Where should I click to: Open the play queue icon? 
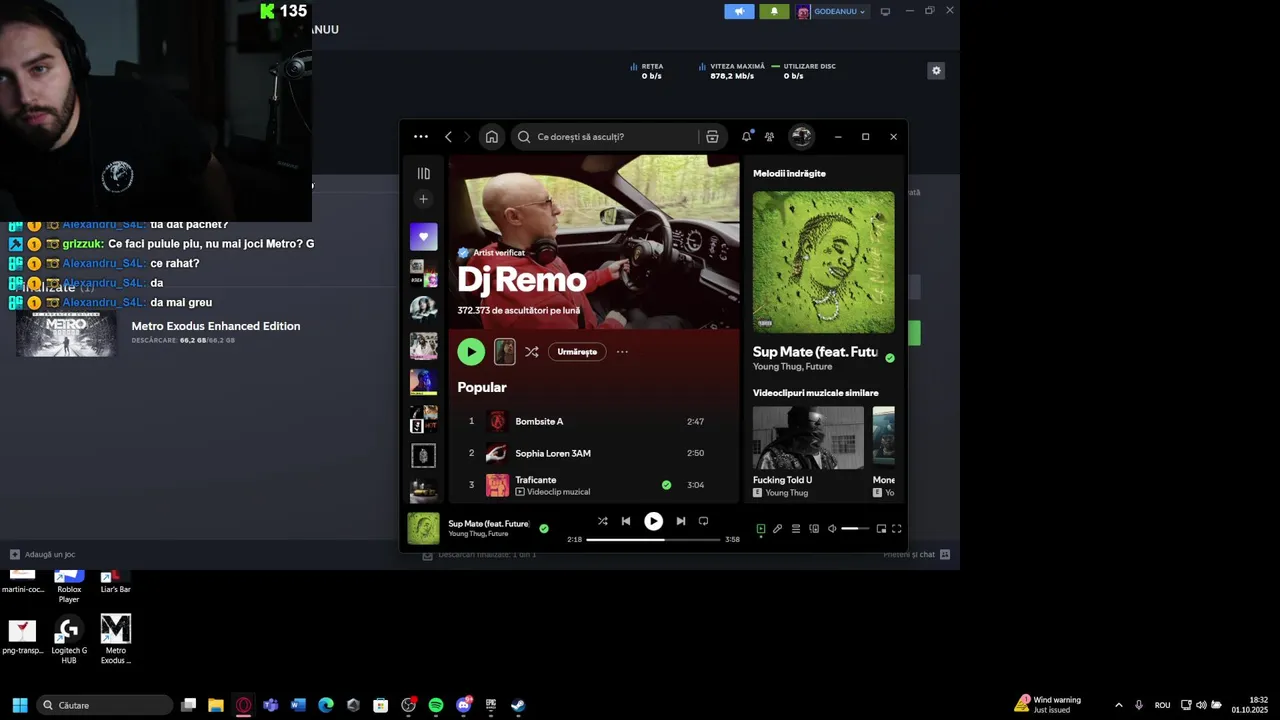[796, 529]
